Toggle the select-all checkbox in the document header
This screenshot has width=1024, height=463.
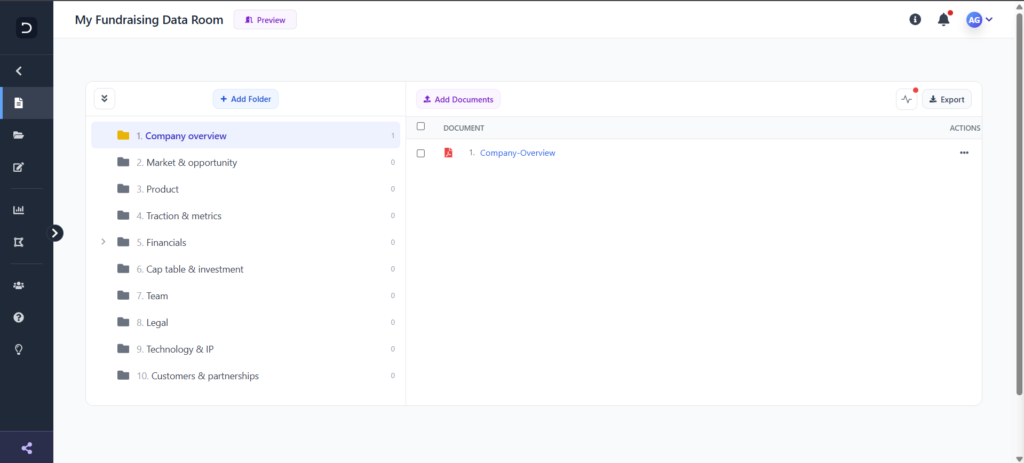coord(421,126)
